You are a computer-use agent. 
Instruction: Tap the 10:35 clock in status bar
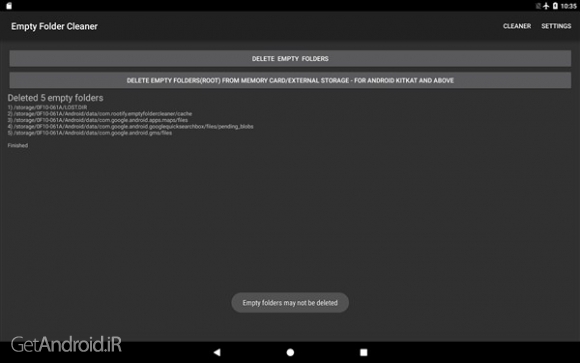point(568,6)
